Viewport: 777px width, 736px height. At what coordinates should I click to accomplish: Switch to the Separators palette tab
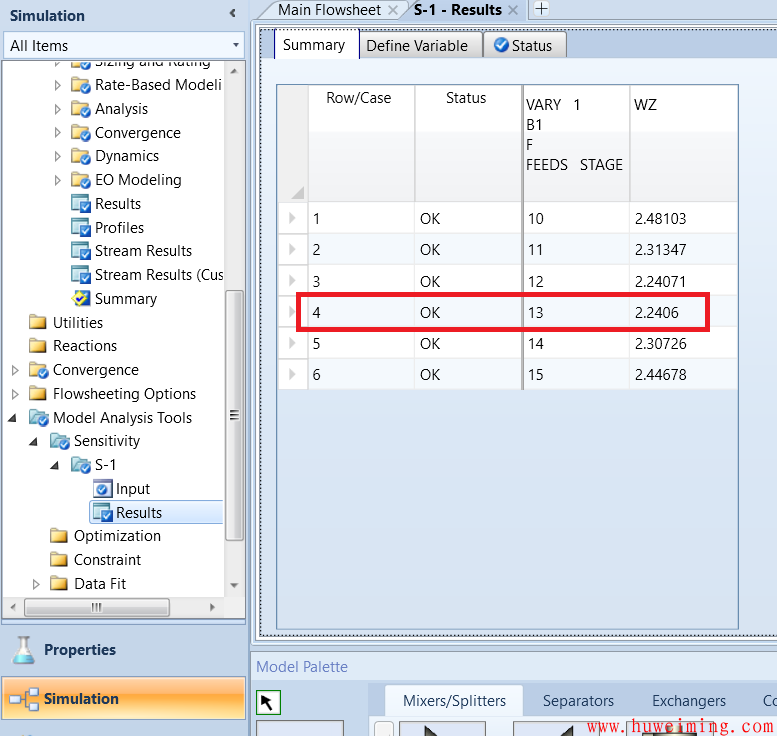pos(578,701)
